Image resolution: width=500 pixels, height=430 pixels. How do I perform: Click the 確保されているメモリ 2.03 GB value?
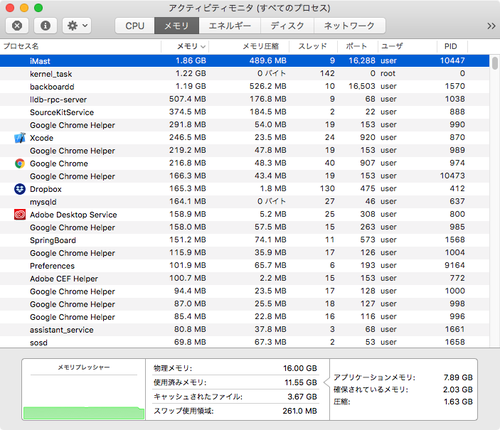click(458, 390)
